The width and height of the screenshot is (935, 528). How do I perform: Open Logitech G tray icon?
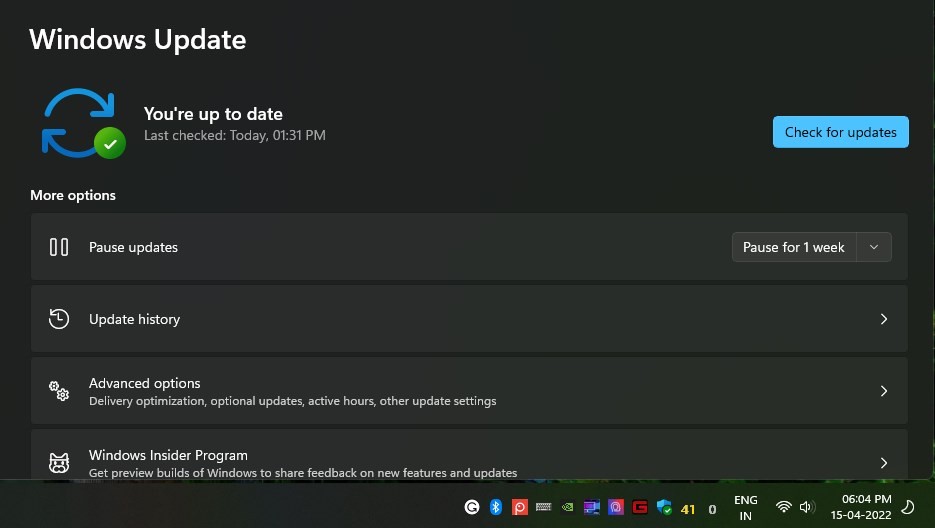[472, 507]
